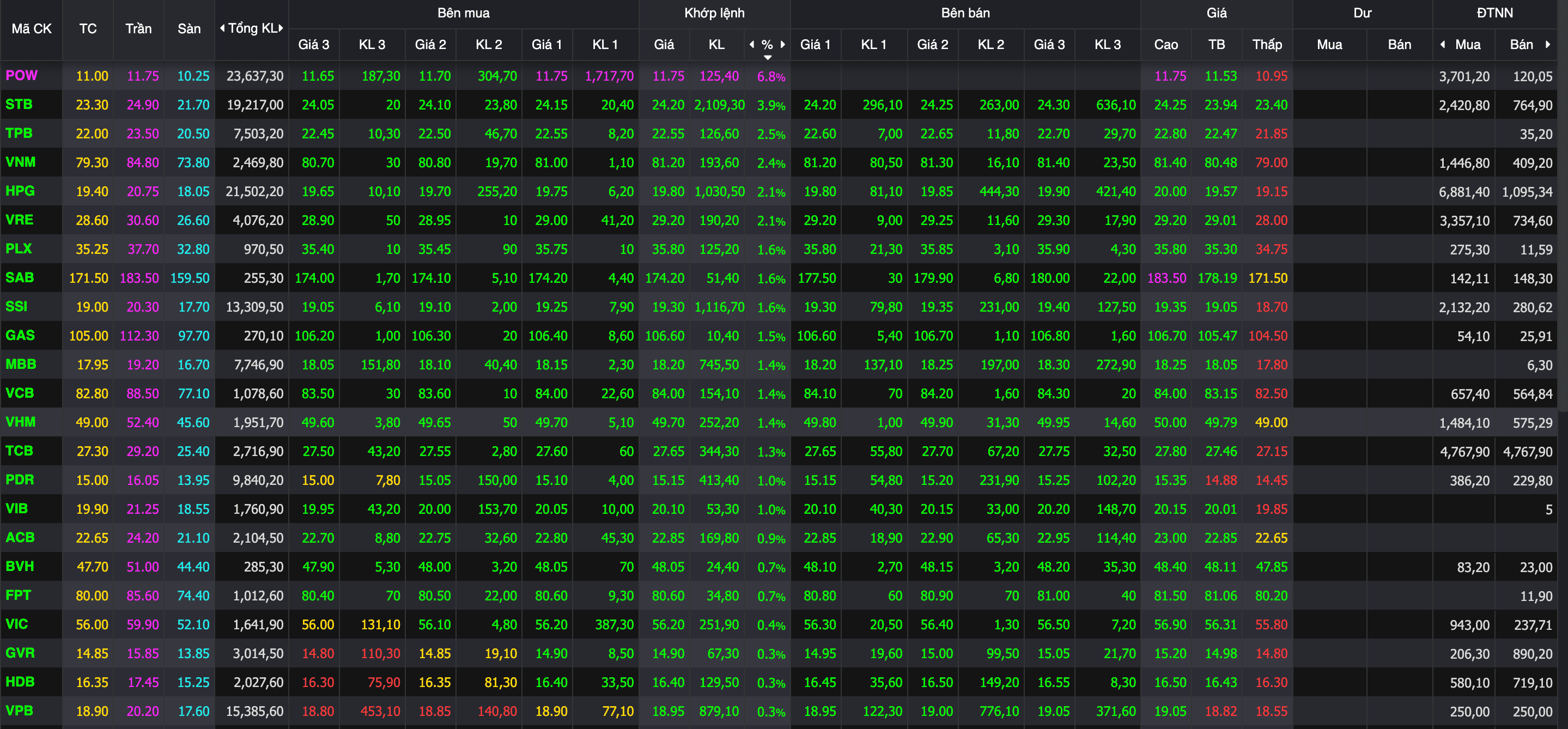
Task: Click ĐTNN group header
Action: click(1494, 13)
